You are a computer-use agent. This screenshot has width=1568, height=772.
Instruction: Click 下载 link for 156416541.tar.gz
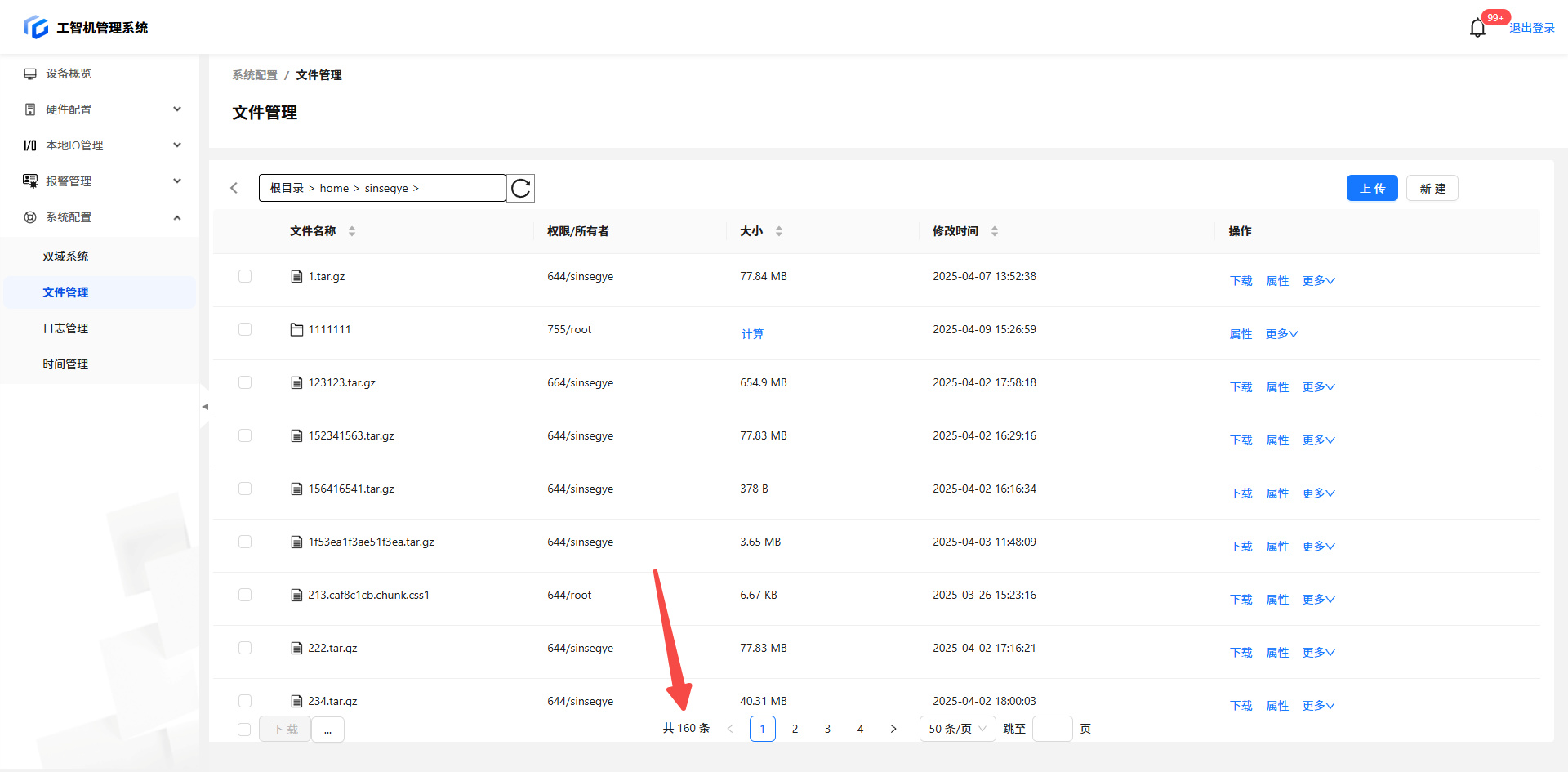pyautogui.click(x=1241, y=493)
